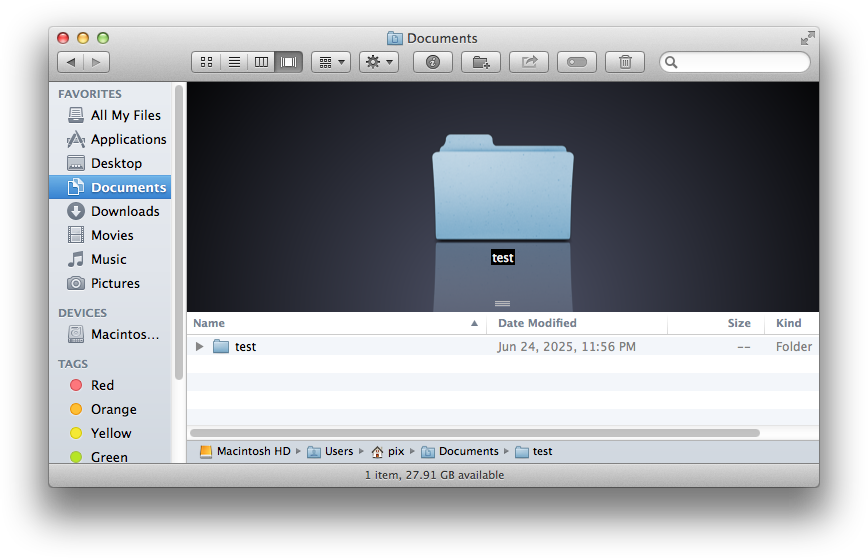Switch to column view mode
This screenshot has height=558, width=868.
point(262,62)
